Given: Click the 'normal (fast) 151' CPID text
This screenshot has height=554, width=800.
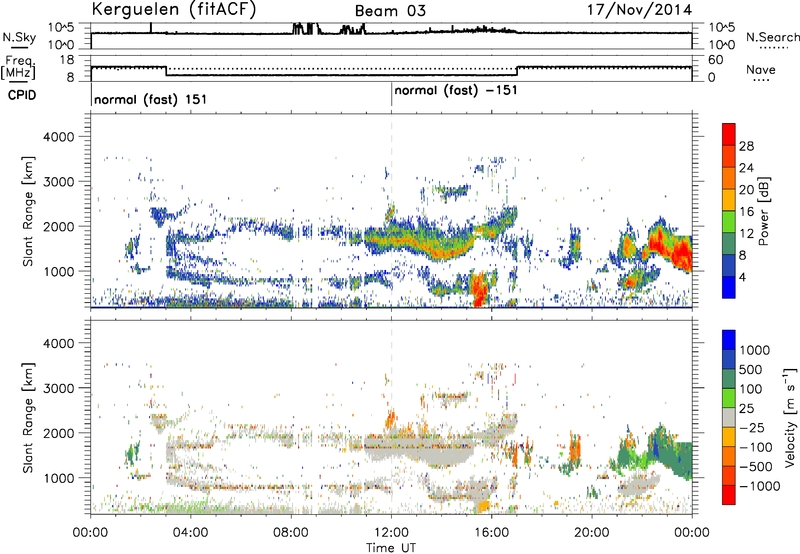Looking at the screenshot, I should point(151,99).
